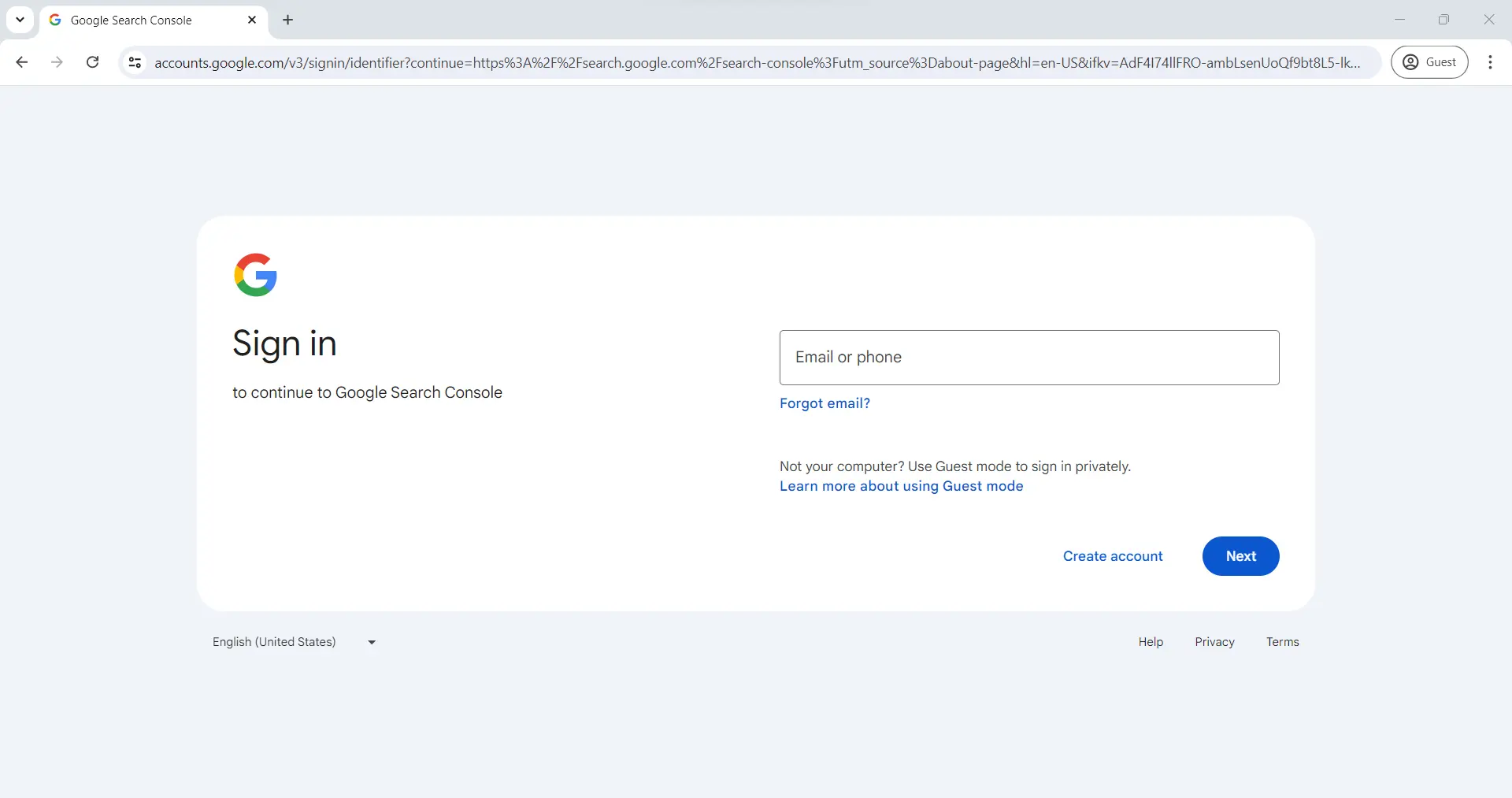Expand the English (United States) language dropdown
This screenshot has height=798, width=1512.
tap(295, 642)
